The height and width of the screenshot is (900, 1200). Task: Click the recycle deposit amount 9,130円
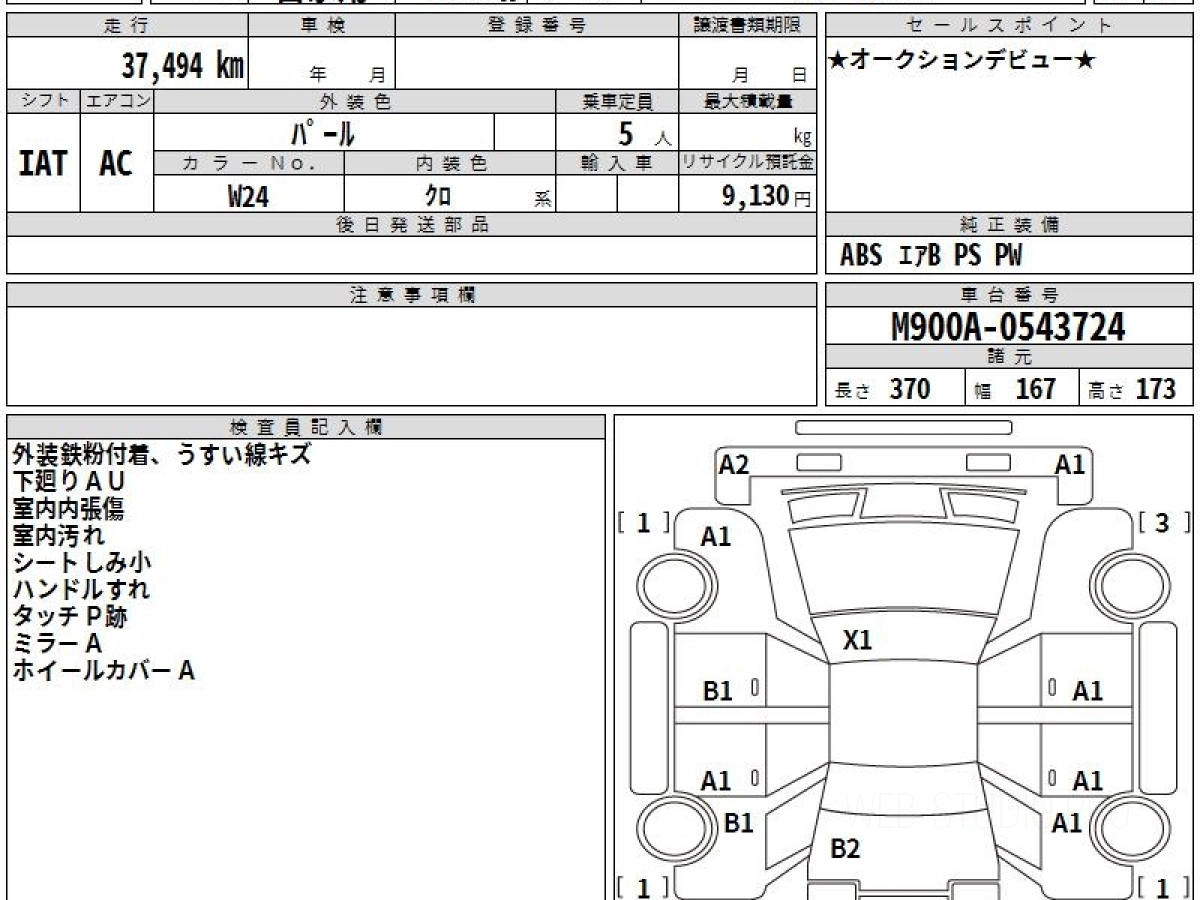click(767, 196)
